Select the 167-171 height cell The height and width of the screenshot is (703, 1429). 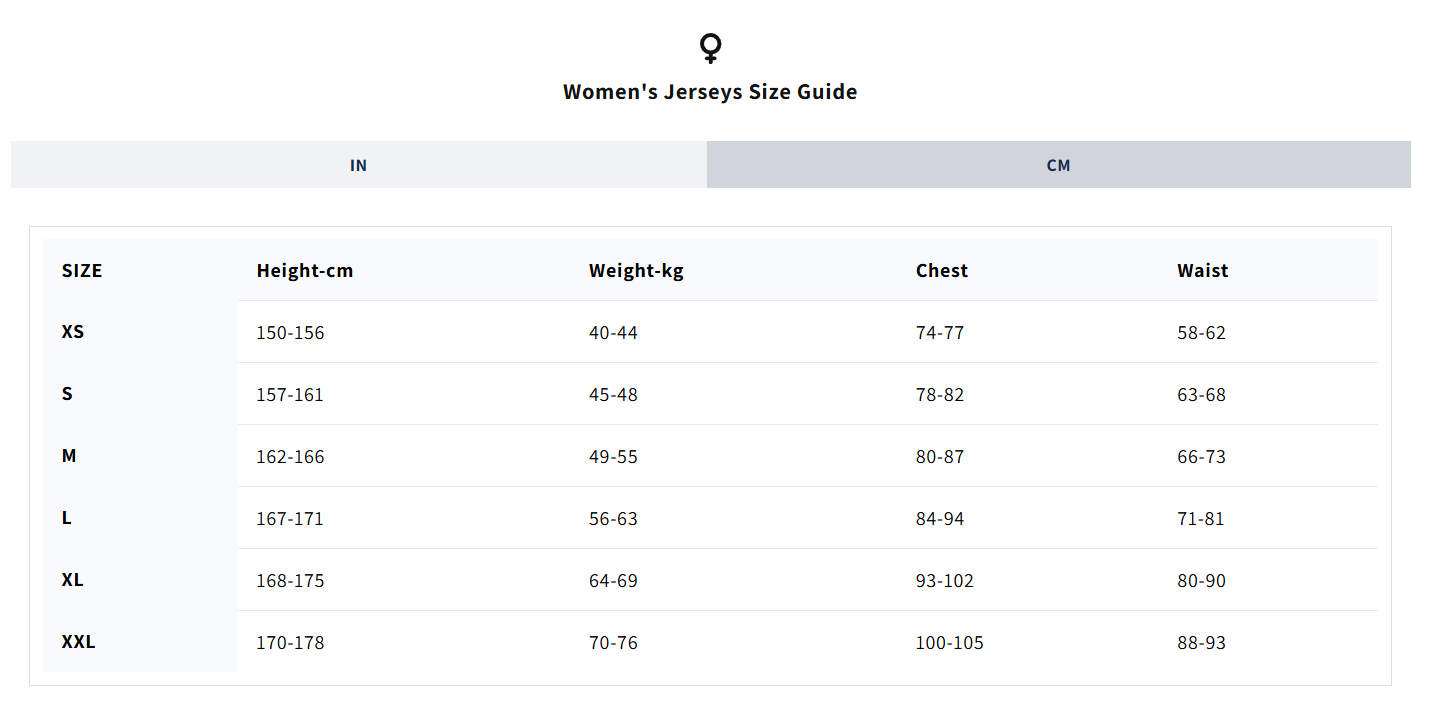tap(290, 519)
